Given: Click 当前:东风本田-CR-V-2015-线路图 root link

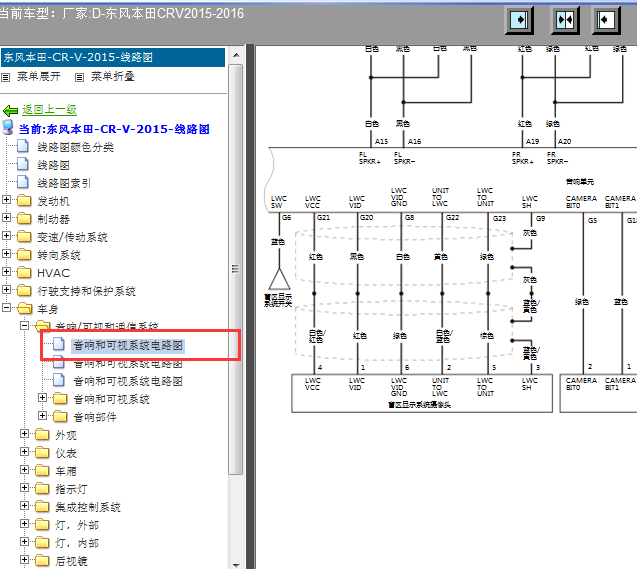Looking at the screenshot, I should [x=114, y=129].
